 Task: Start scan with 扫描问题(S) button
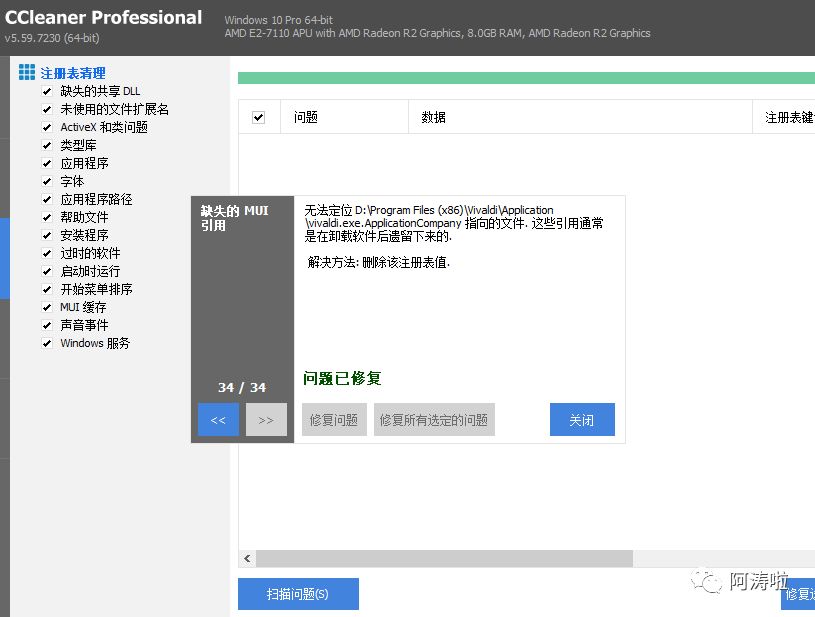click(298, 594)
